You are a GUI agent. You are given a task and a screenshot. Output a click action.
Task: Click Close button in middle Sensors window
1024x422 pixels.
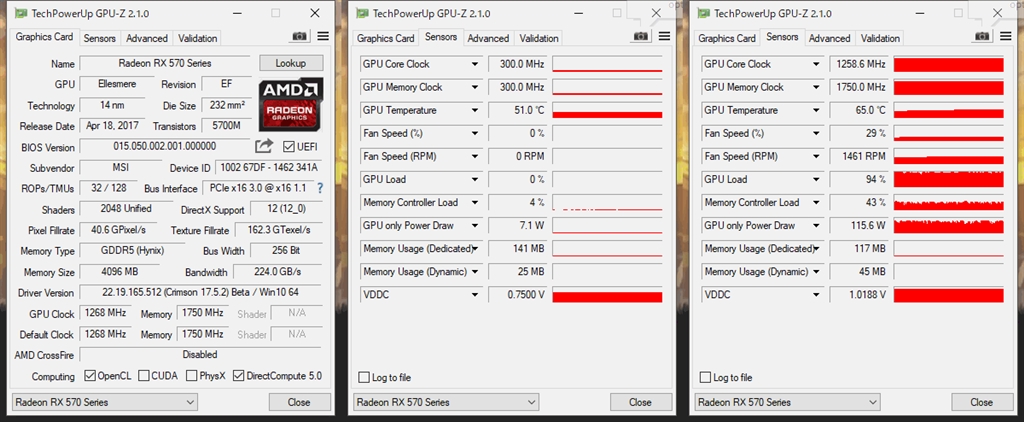point(641,402)
